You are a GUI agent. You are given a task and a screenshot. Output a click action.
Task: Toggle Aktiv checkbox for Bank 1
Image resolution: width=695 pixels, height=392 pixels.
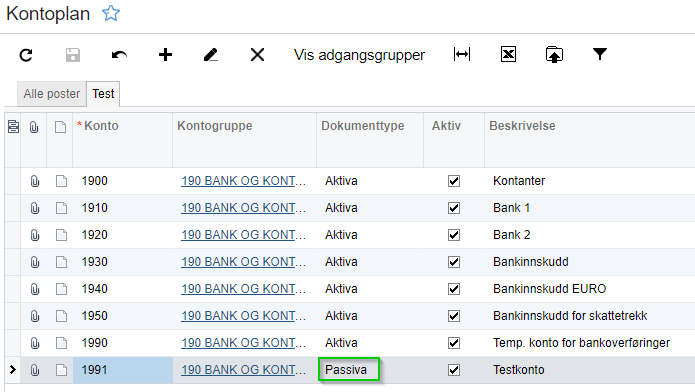click(454, 208)
